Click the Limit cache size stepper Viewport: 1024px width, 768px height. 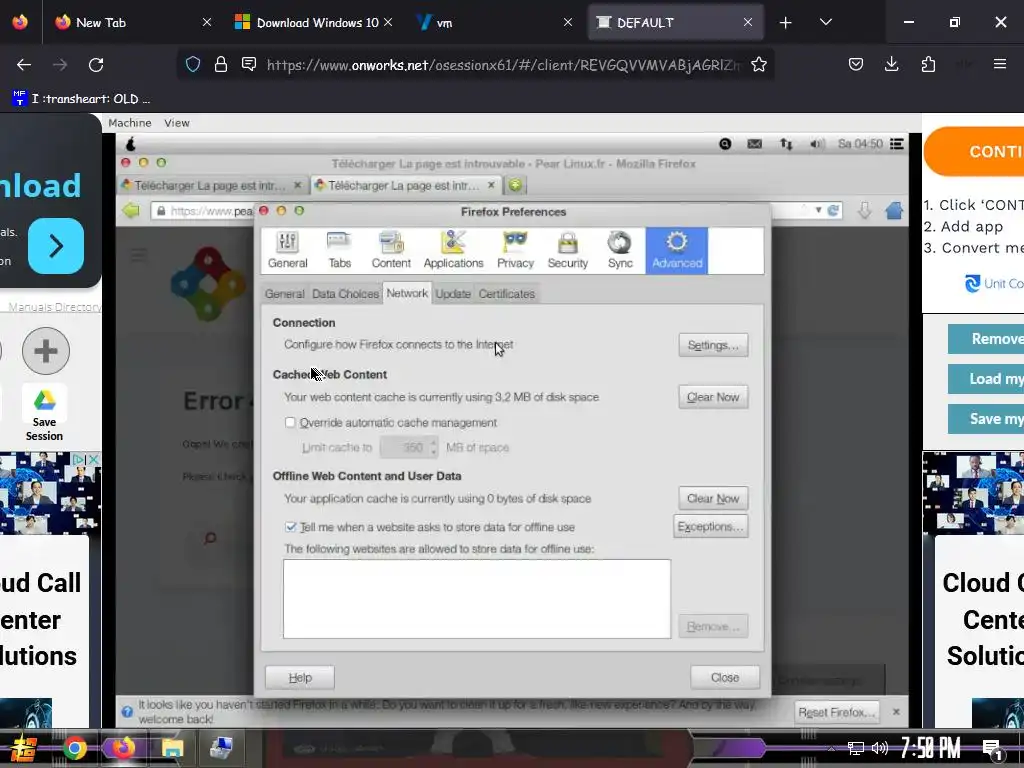click(433, 447)
